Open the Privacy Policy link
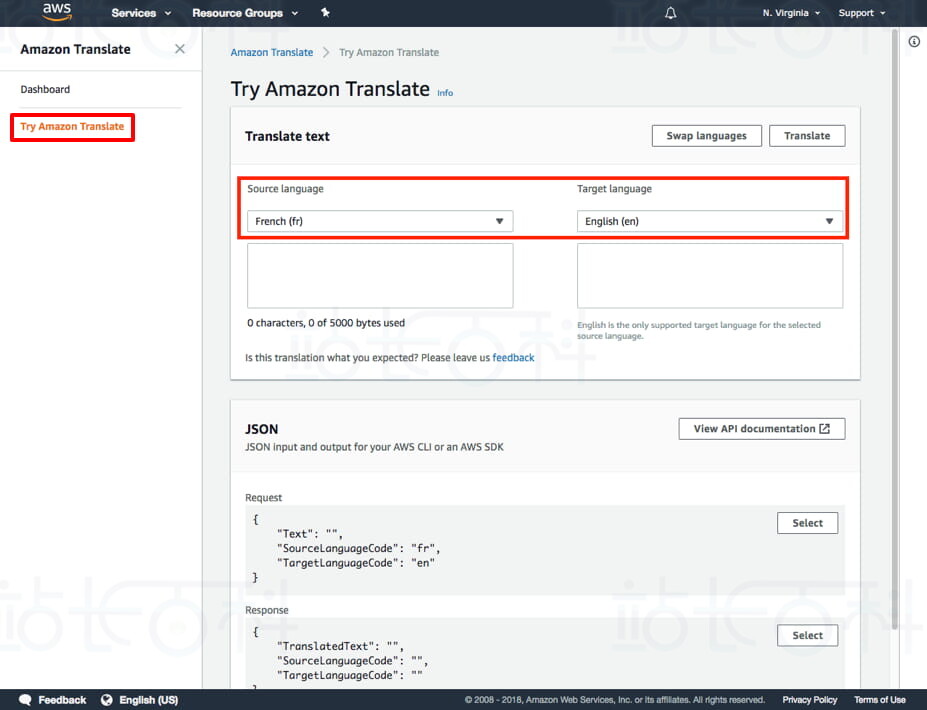The width and height of the screenshot is (927, 710). 809,700
